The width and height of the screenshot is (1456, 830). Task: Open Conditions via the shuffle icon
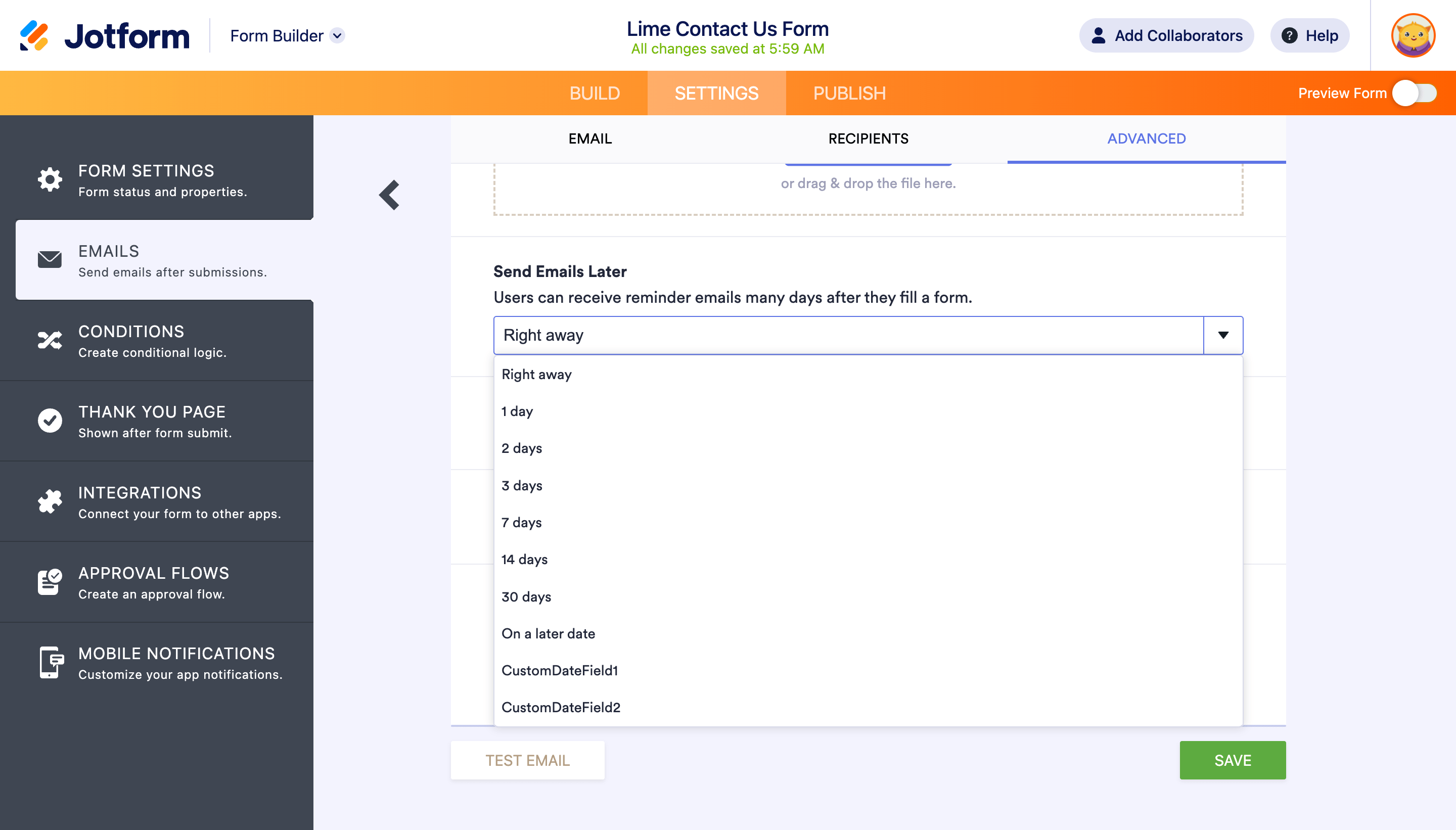(x=50, y=340)
